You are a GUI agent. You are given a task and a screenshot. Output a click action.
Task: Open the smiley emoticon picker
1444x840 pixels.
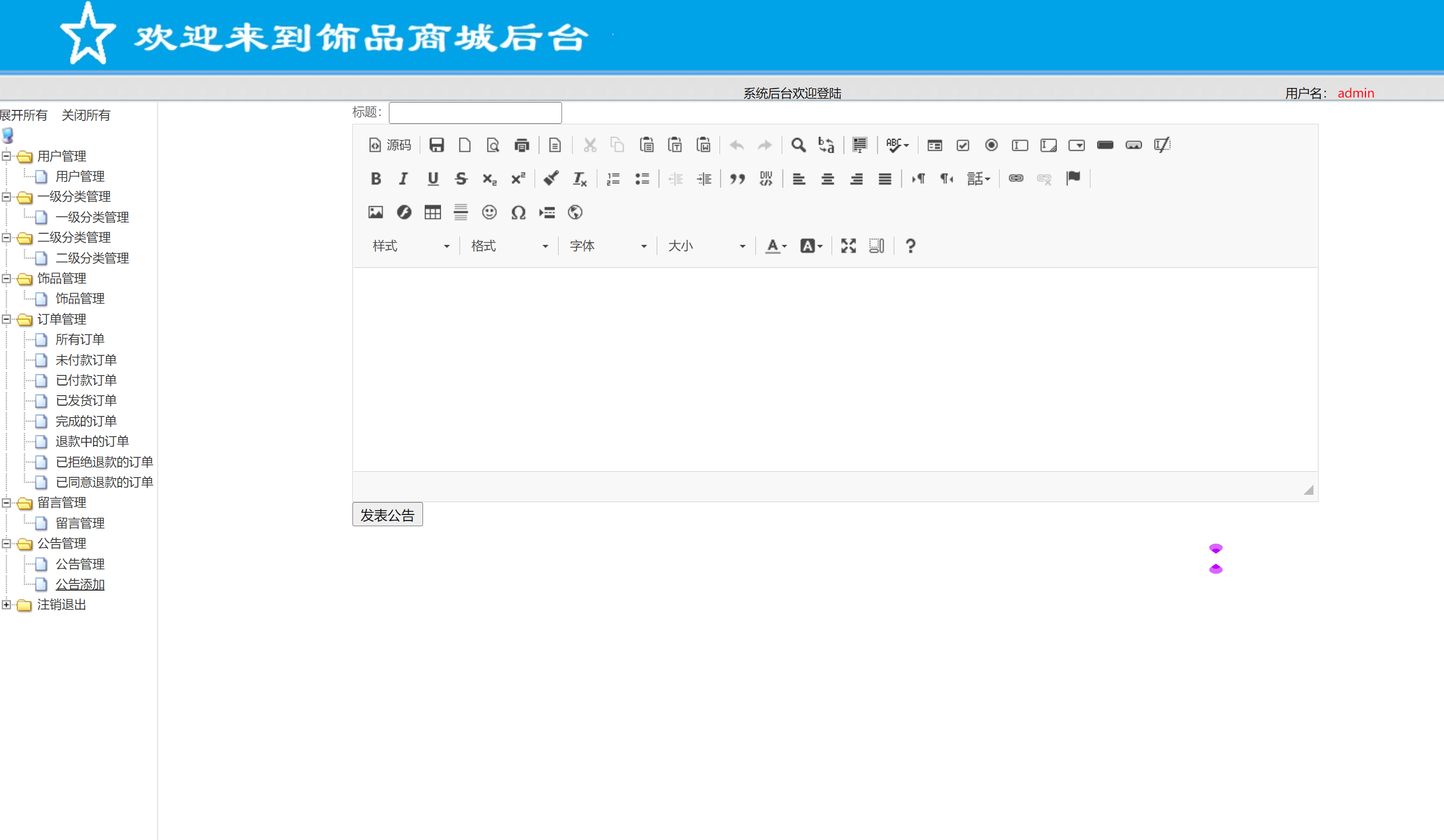click(489, 212)
